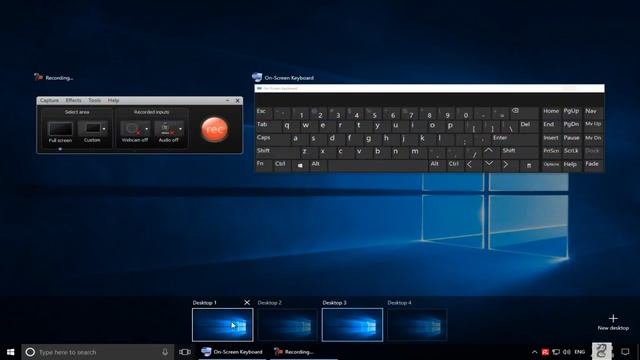Click the Nav key
The width and height of the screenshot is (640, 360).
click(593, 112)
